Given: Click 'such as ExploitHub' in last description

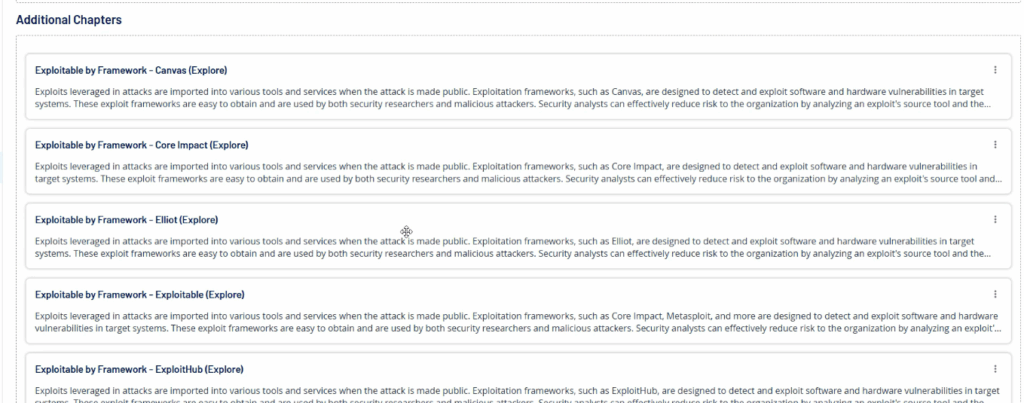Looking at the screenshot, I should pos(642,391).
